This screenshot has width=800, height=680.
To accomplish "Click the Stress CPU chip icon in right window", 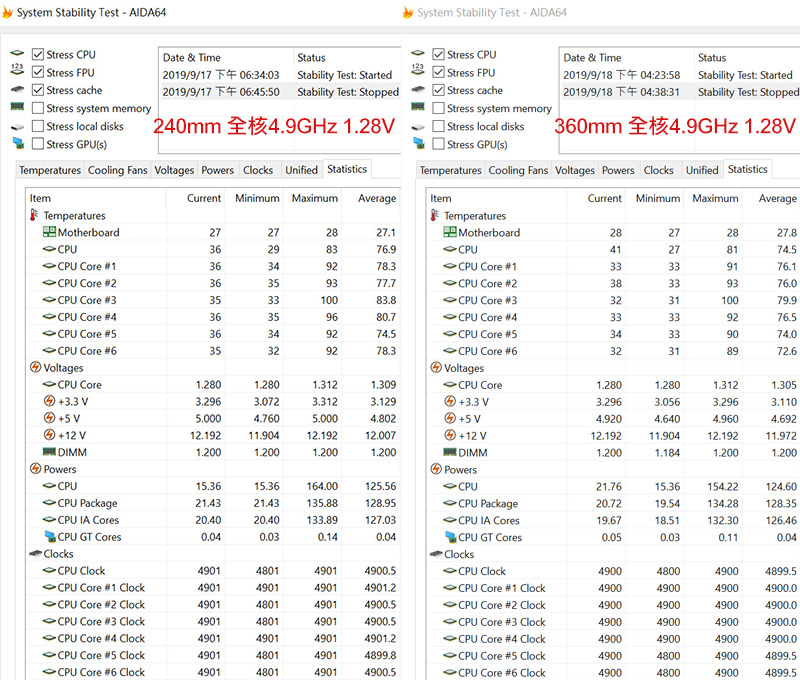I will click(418, 53).
